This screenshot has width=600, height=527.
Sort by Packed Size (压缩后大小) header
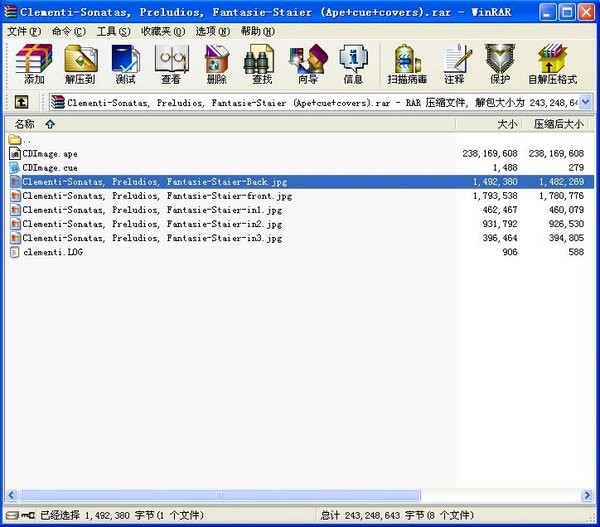tap(555, 124)
